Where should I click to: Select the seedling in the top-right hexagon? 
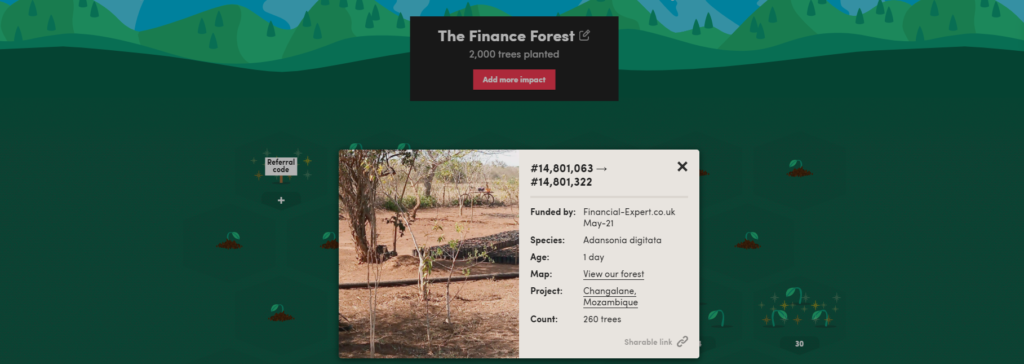point(799,168)
